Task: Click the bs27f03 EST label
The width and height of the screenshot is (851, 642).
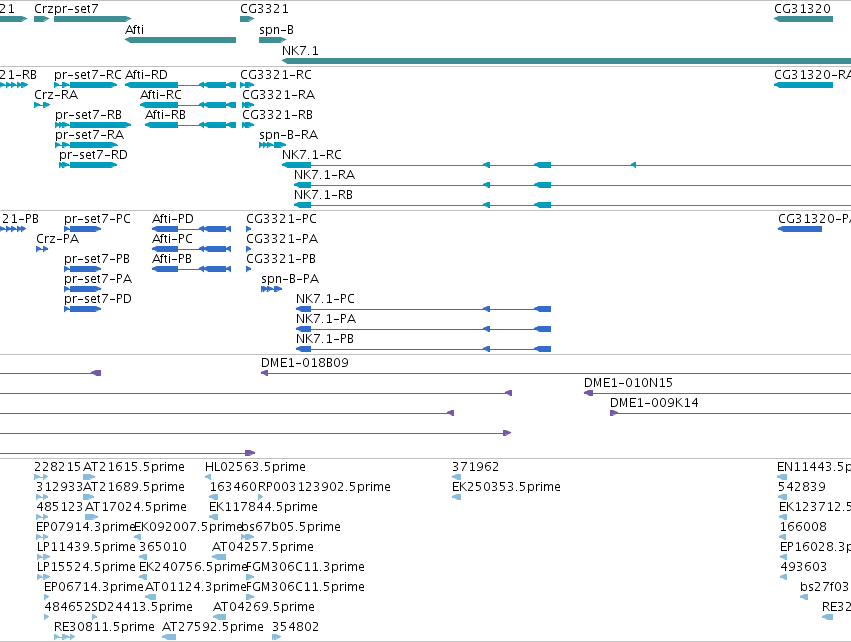Action: pos(824,588)
